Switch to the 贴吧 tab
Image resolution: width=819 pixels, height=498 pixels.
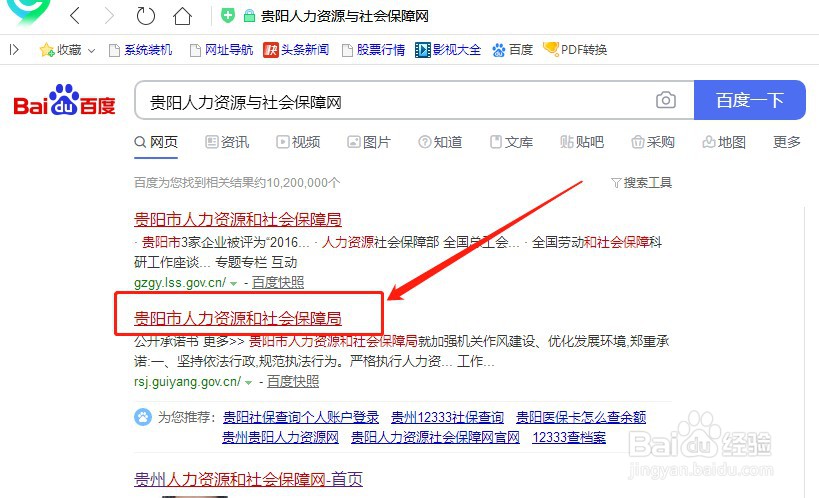[x=582, y=142]
